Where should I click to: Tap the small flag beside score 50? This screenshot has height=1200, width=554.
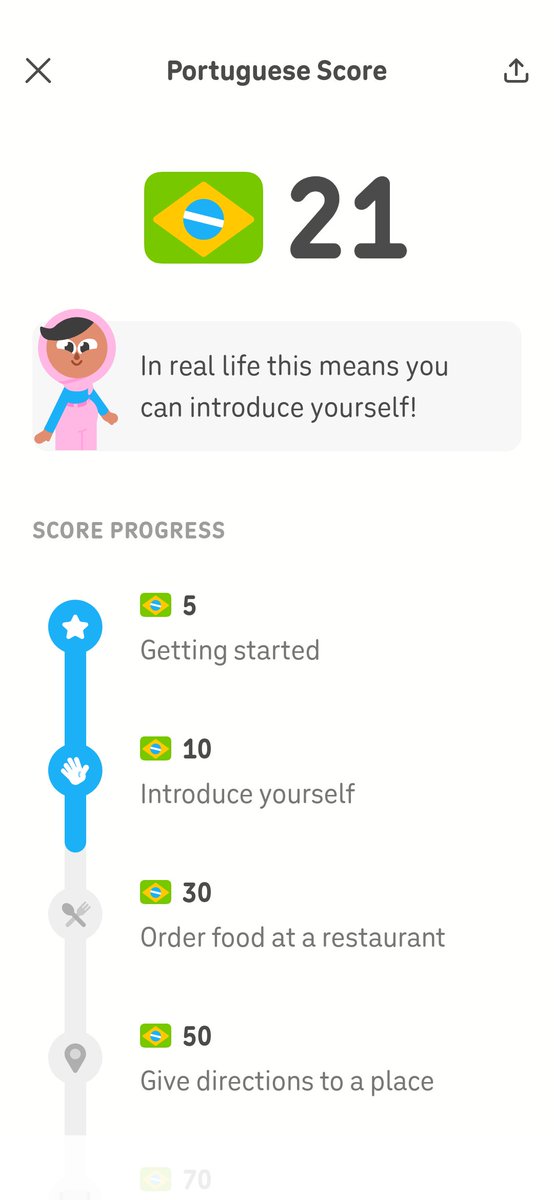click(156, 1036)
